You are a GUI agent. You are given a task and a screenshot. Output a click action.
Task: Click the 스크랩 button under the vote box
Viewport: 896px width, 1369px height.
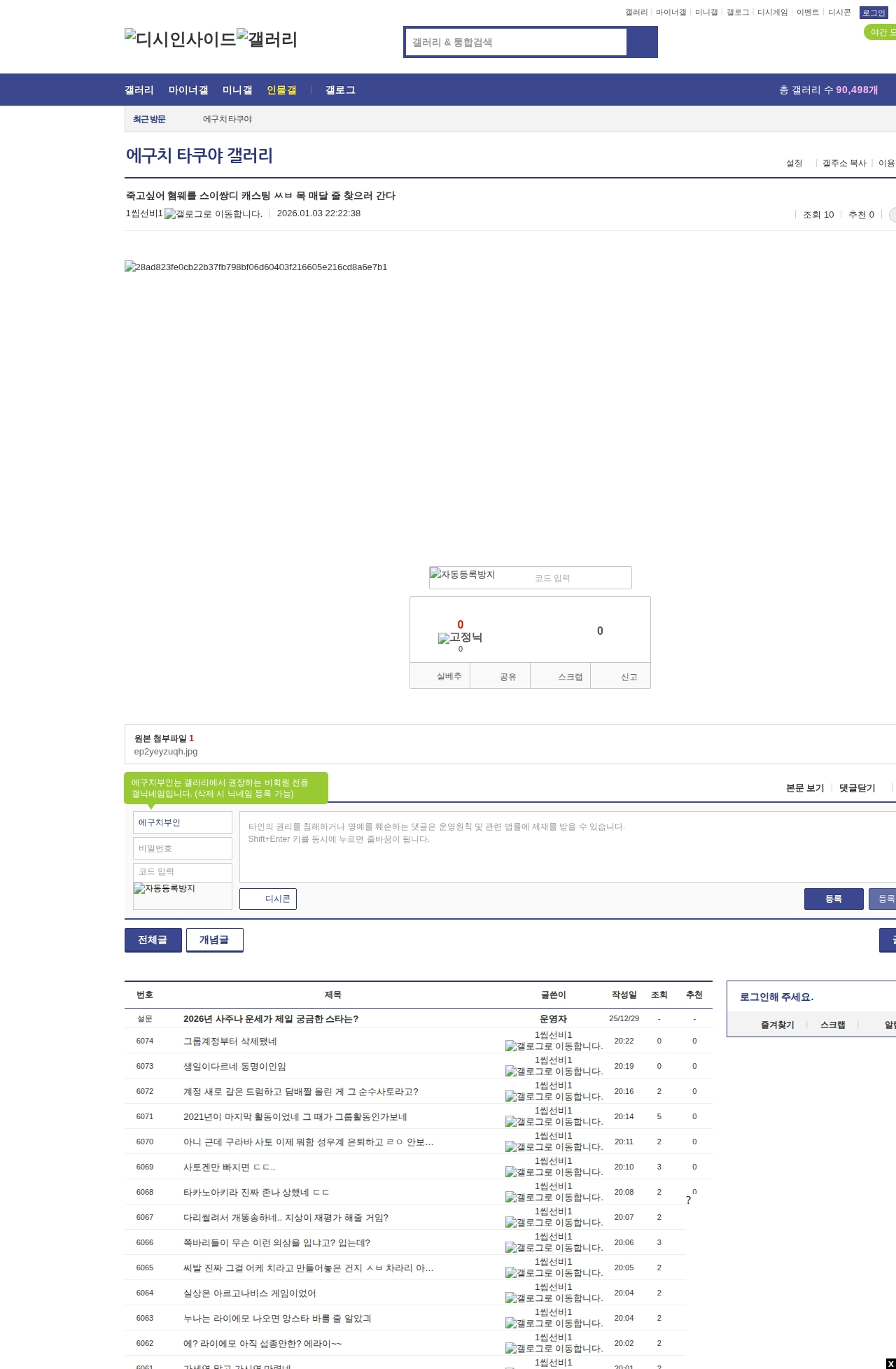click(x=561, y=676)
